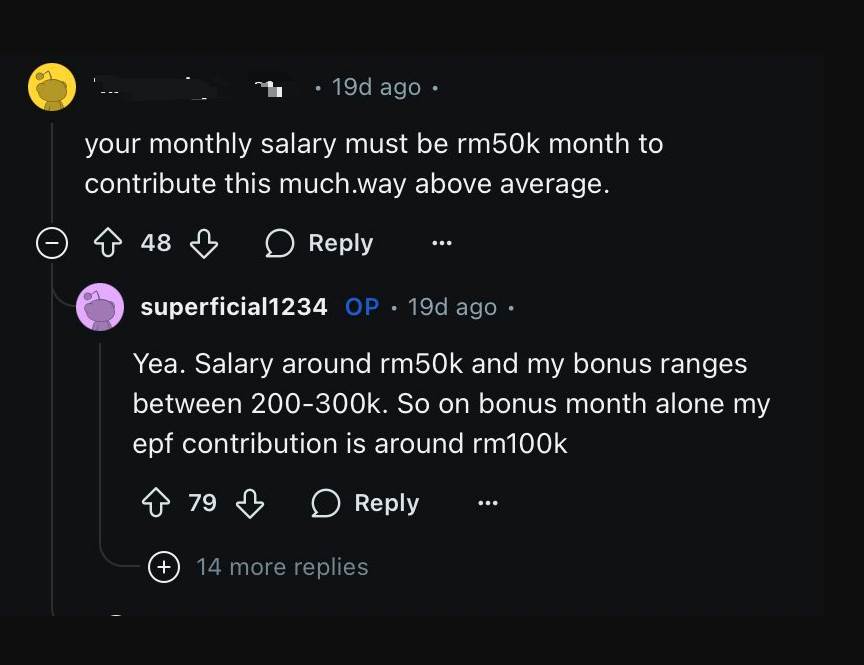The height and width of the screenshot is (665, 864).
Task: Click 19d ago timestamp on top comment
Action: click(x=376, y=88)
